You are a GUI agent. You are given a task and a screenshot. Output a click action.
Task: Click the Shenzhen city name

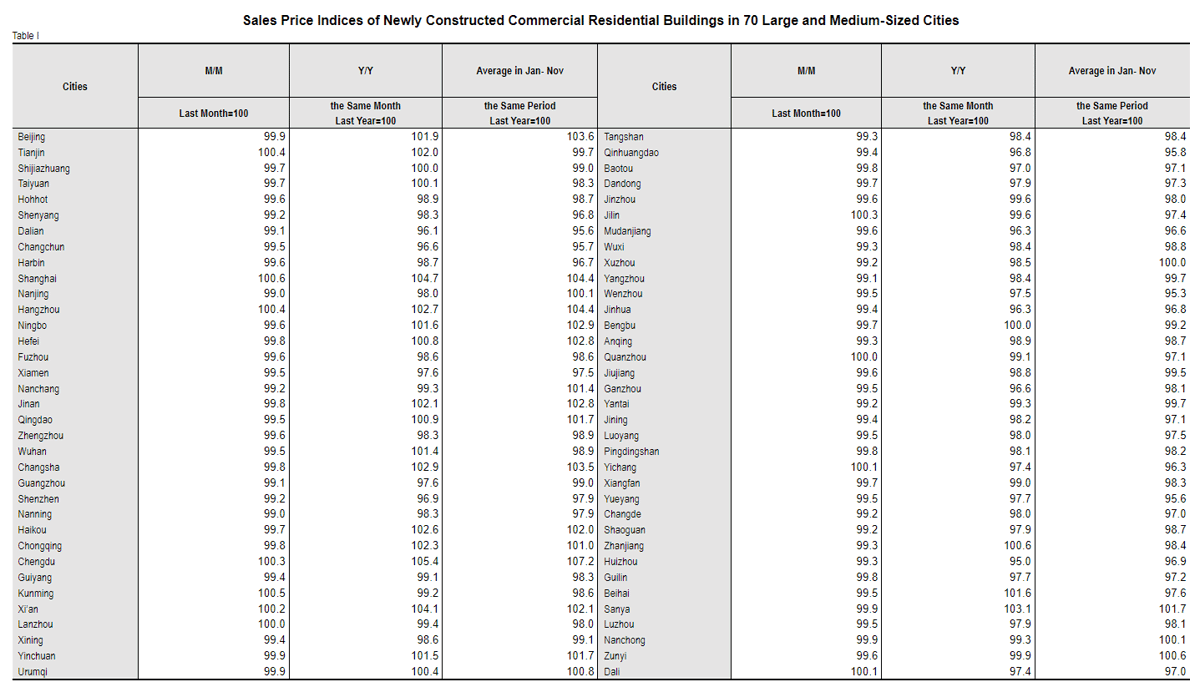(x=38, y=499)
